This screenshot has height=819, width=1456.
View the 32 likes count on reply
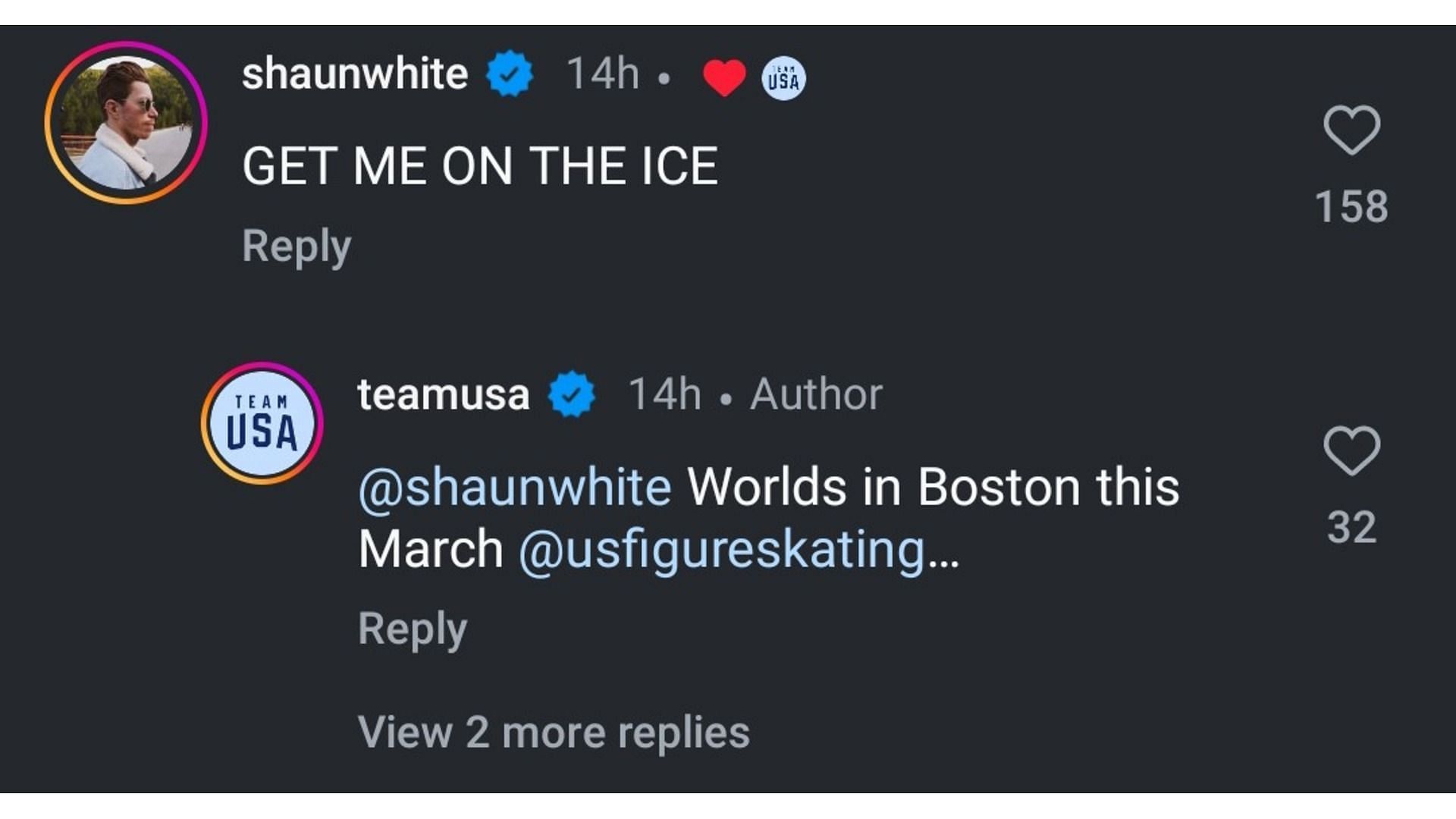pos(1351,527)
